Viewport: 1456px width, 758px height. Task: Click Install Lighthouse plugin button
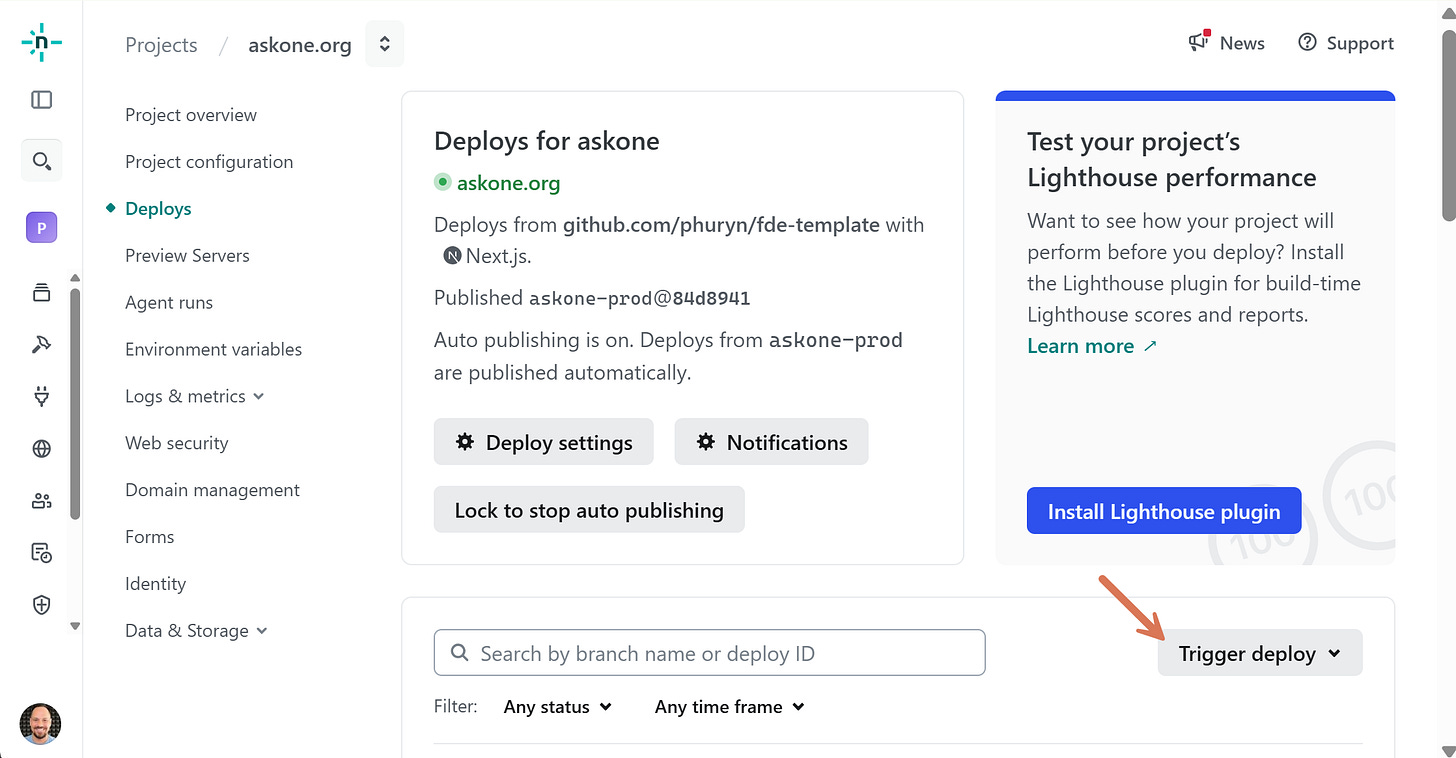(x=1164, y=511)
